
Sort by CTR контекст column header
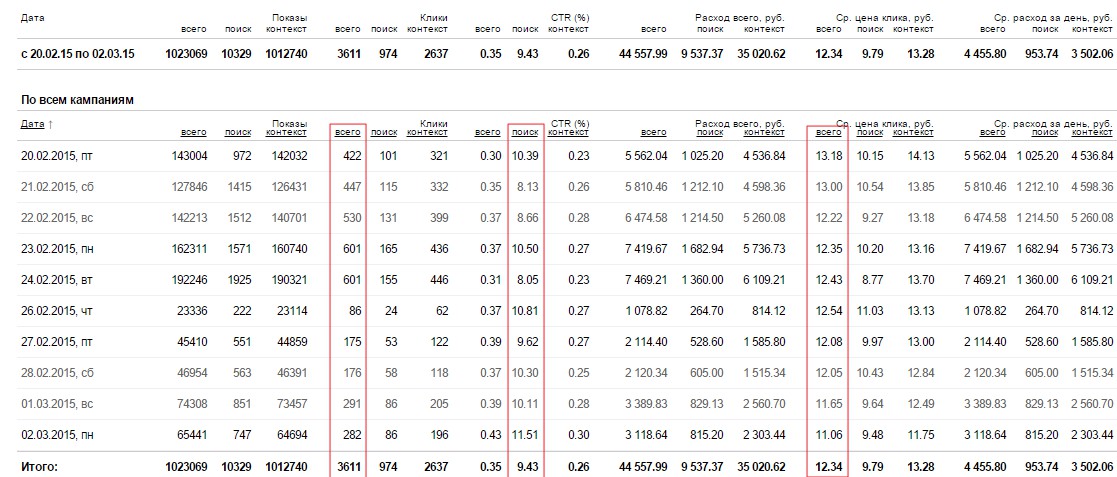(568, 132)
